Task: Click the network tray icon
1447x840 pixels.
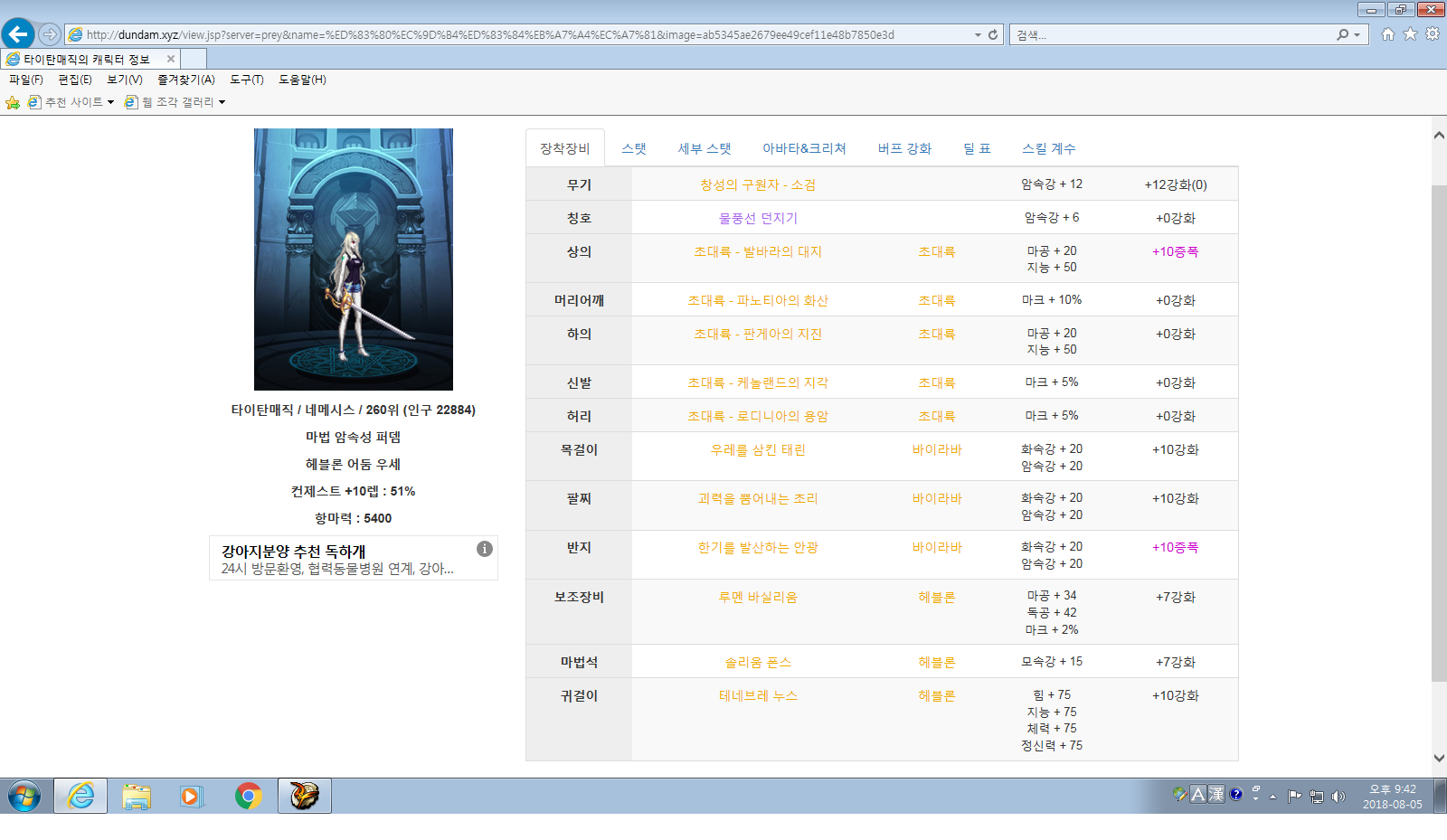Action: coord(1317,797)
